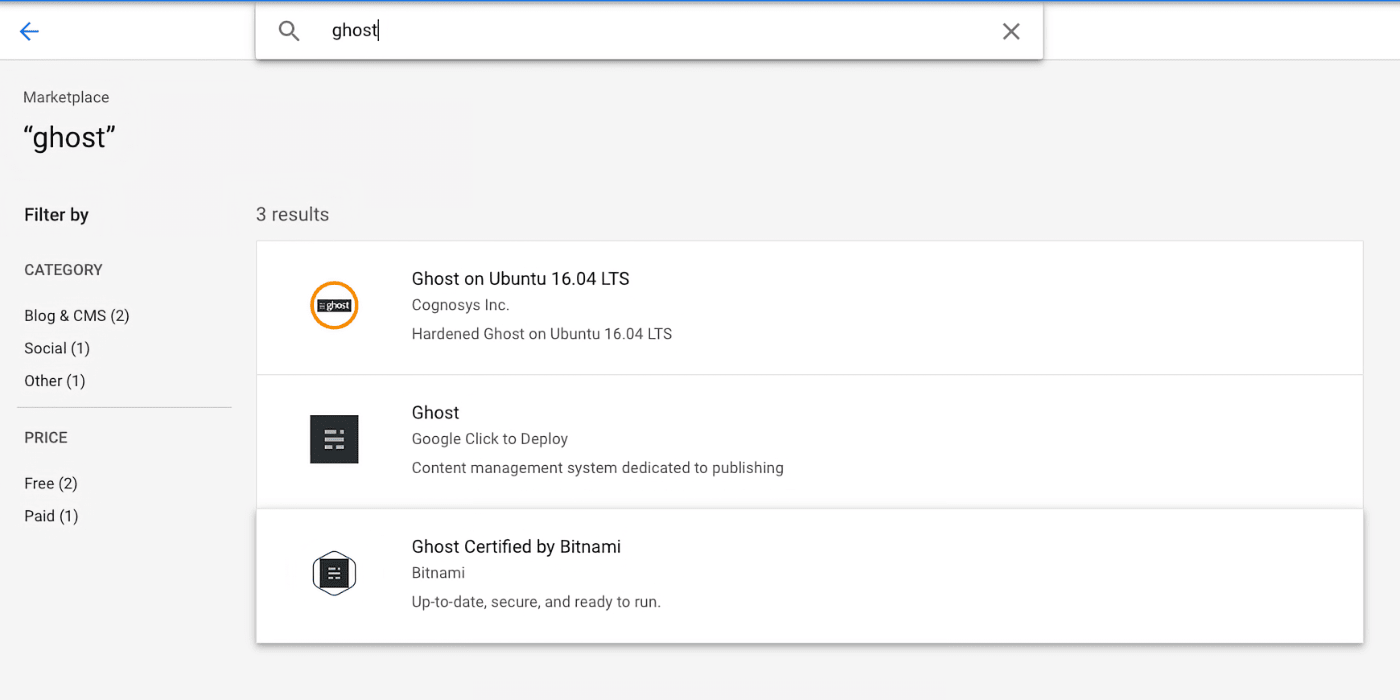Click Hardened Ghost on Ubuntu description
The width and height of the screenshot is (1400, 700).
(x=542, y=334)
